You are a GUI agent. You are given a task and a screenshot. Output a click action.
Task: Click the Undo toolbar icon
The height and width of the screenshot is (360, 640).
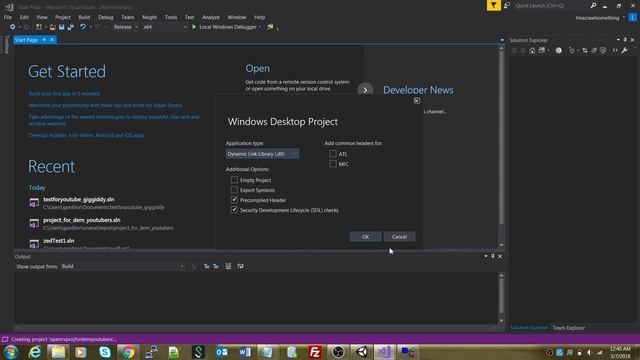tap(83, 27)
